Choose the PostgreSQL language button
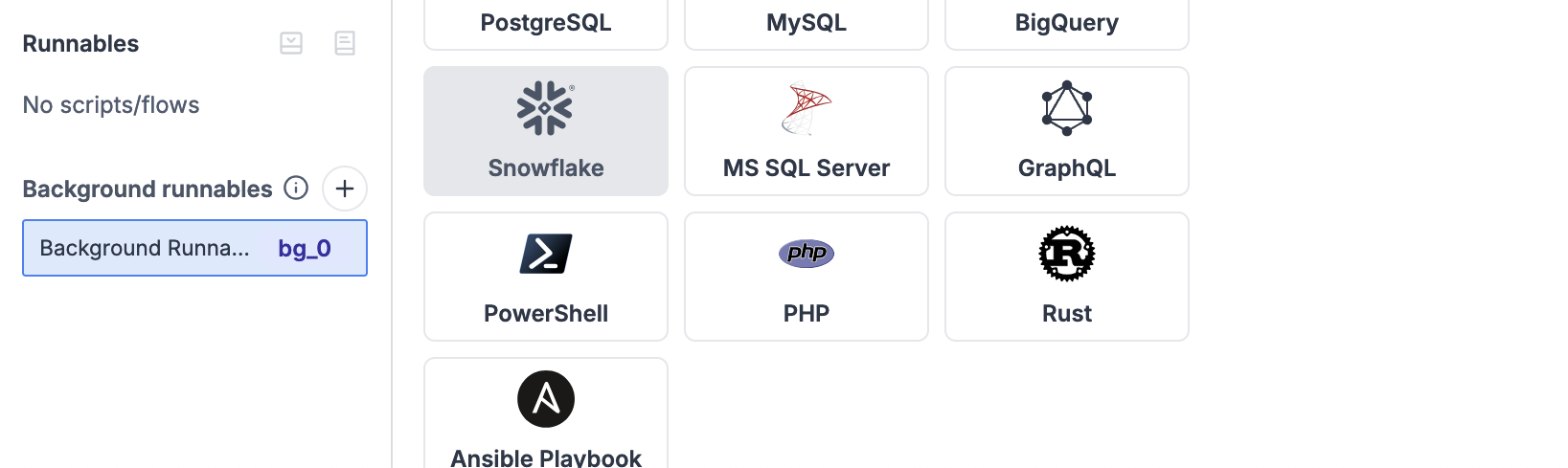Screen dimensions: 1568x468 point(545,23)
